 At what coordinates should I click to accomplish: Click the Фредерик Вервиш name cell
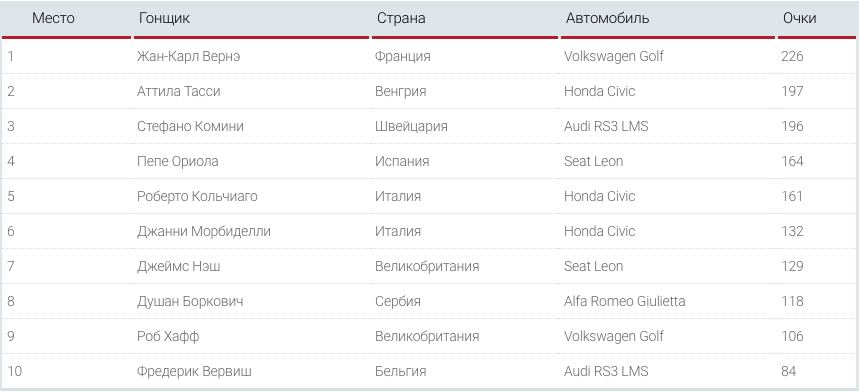pos(194,372)
